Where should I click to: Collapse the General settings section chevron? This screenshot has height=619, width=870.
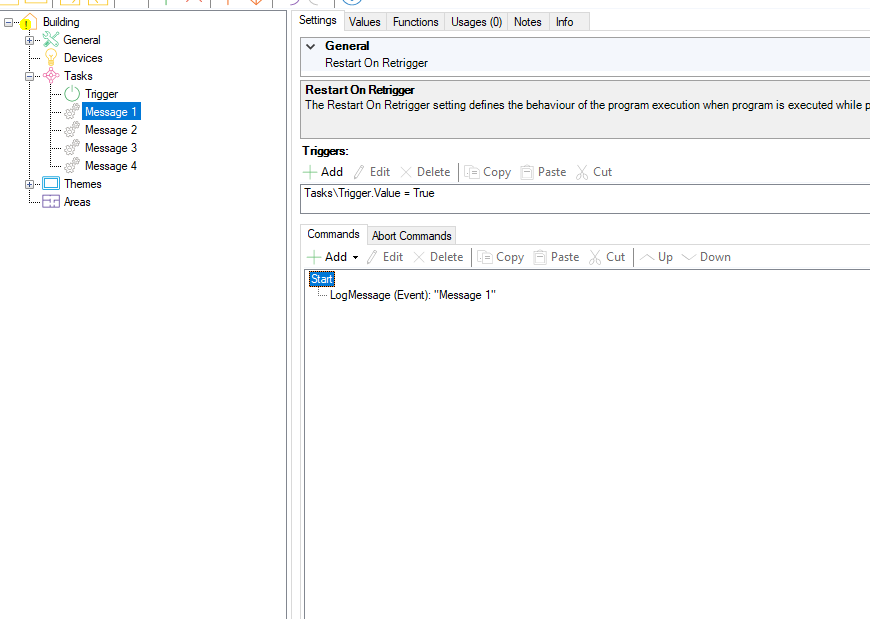pyautogui.click(x=311, y=46)
